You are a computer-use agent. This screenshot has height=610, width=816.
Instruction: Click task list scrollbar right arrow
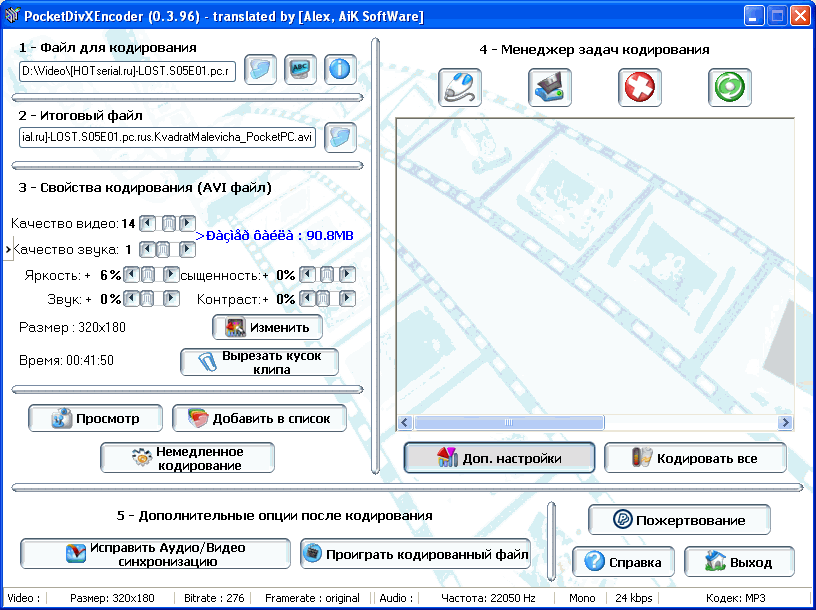(x=785, y=422)
